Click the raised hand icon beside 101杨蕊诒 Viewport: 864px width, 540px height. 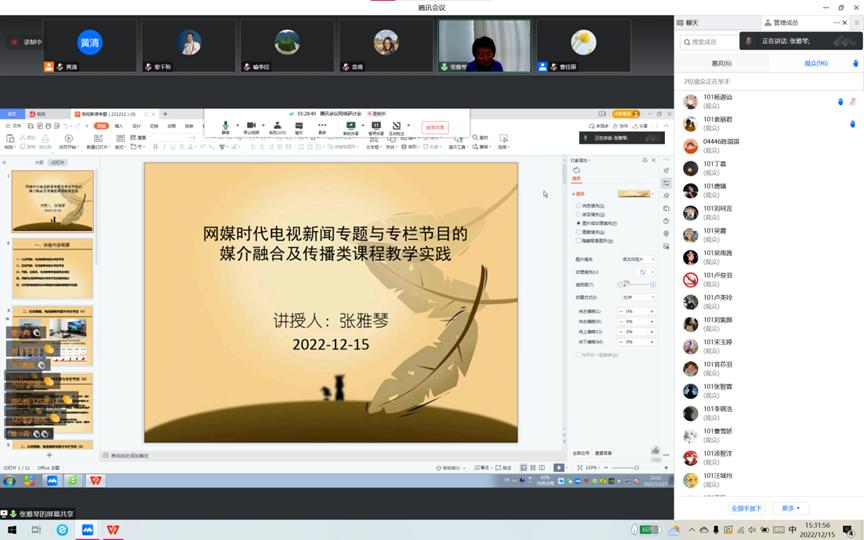840,101
